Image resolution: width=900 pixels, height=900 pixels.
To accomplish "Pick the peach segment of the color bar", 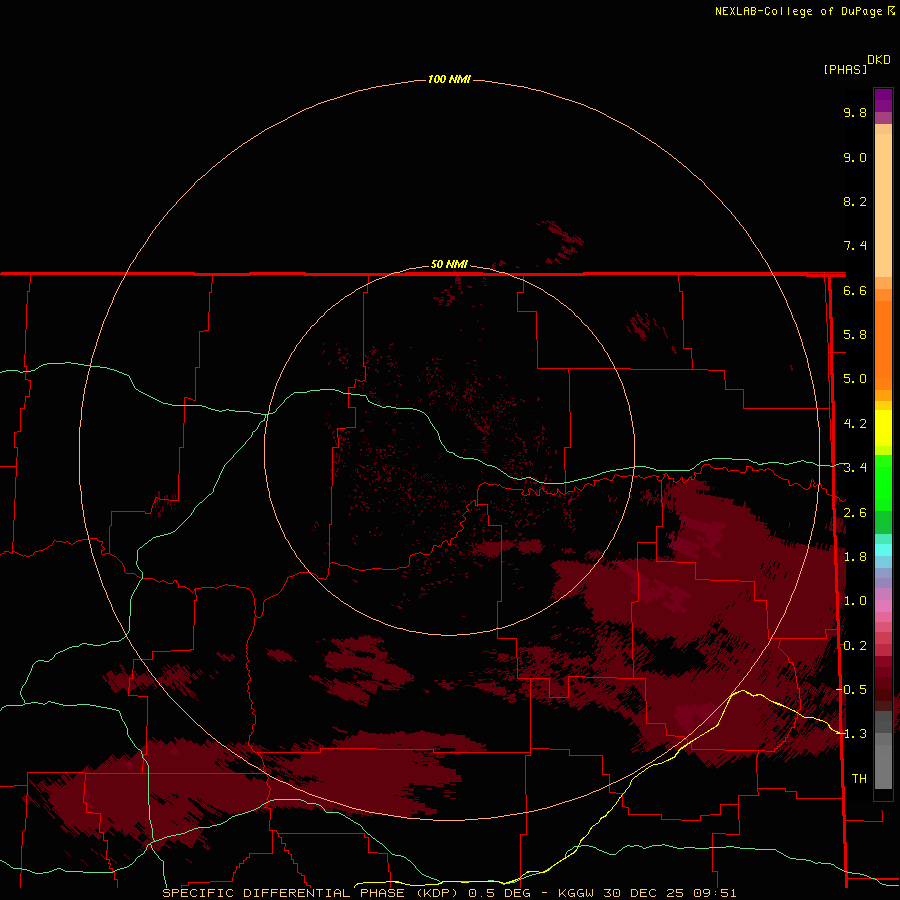I will [x=883, y=205].
